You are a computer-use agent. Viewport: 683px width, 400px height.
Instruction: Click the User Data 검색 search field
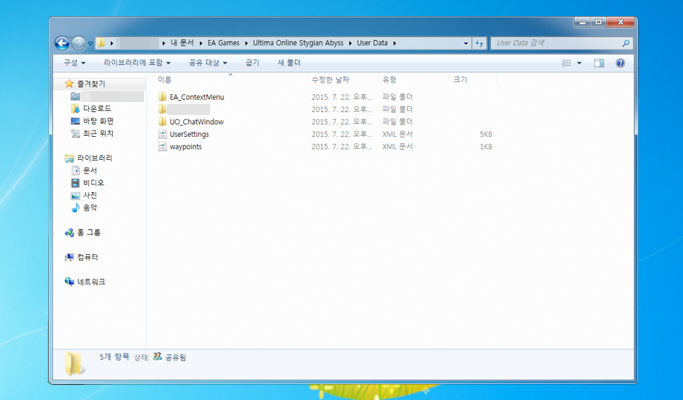(x=561, y=43)
